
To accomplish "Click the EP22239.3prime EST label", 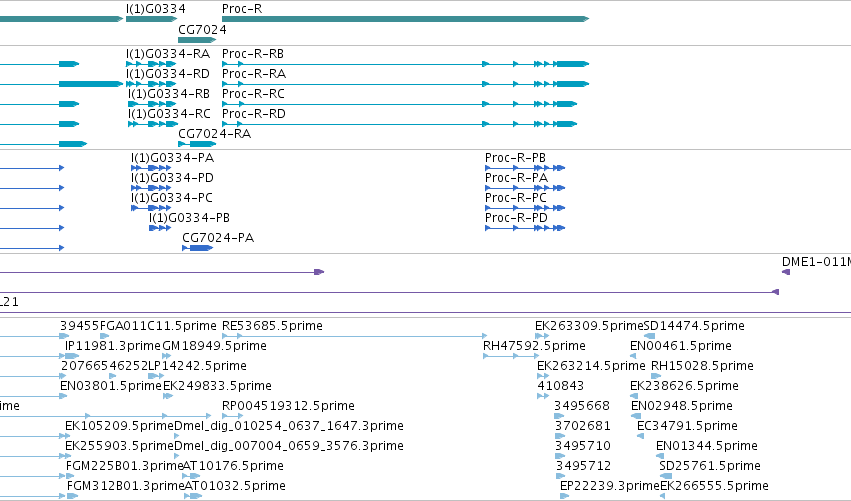I will (x=610, y=486).
